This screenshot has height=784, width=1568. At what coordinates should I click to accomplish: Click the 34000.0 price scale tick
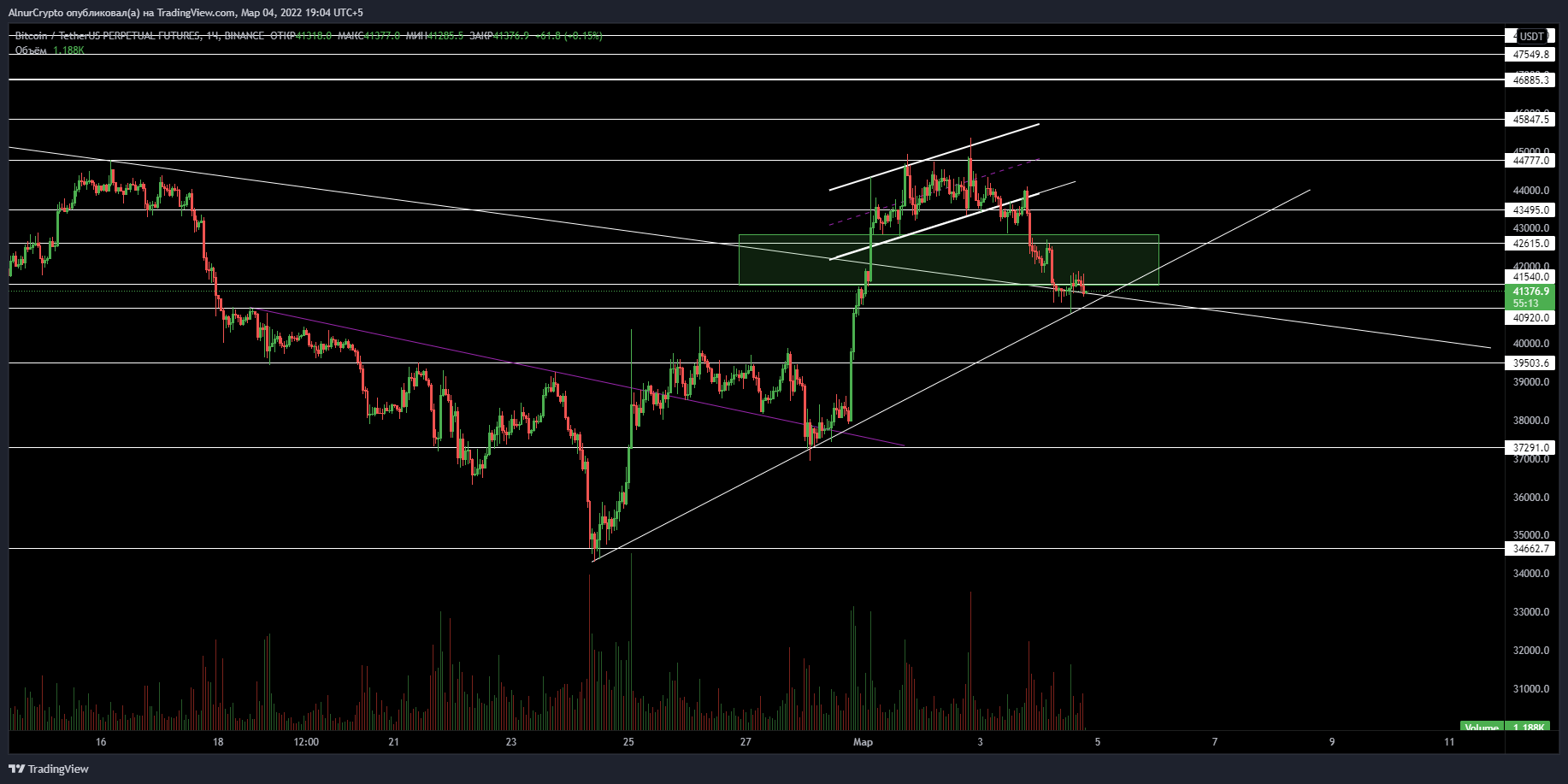click(x=1530, y=574)
